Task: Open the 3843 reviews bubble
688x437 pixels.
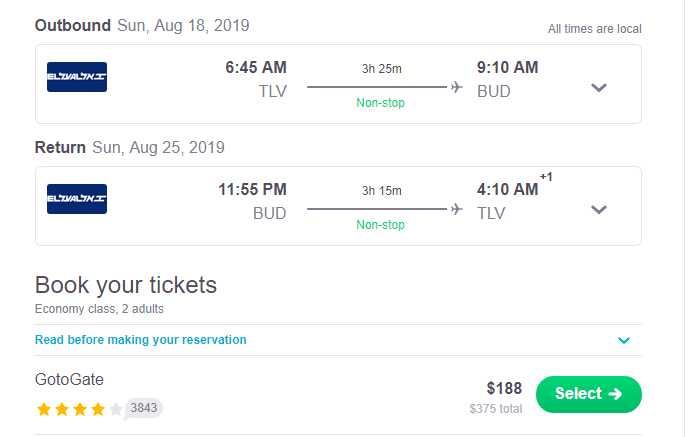Action: click(x=143, y=408)
